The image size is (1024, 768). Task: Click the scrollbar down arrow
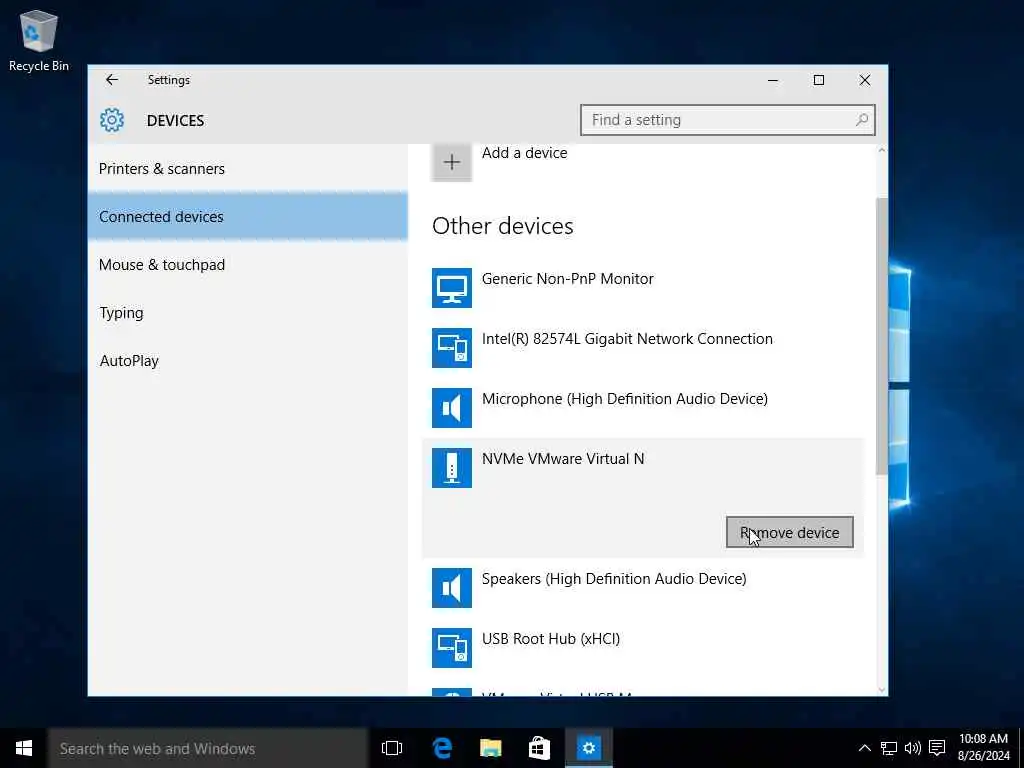pos(882,690)
